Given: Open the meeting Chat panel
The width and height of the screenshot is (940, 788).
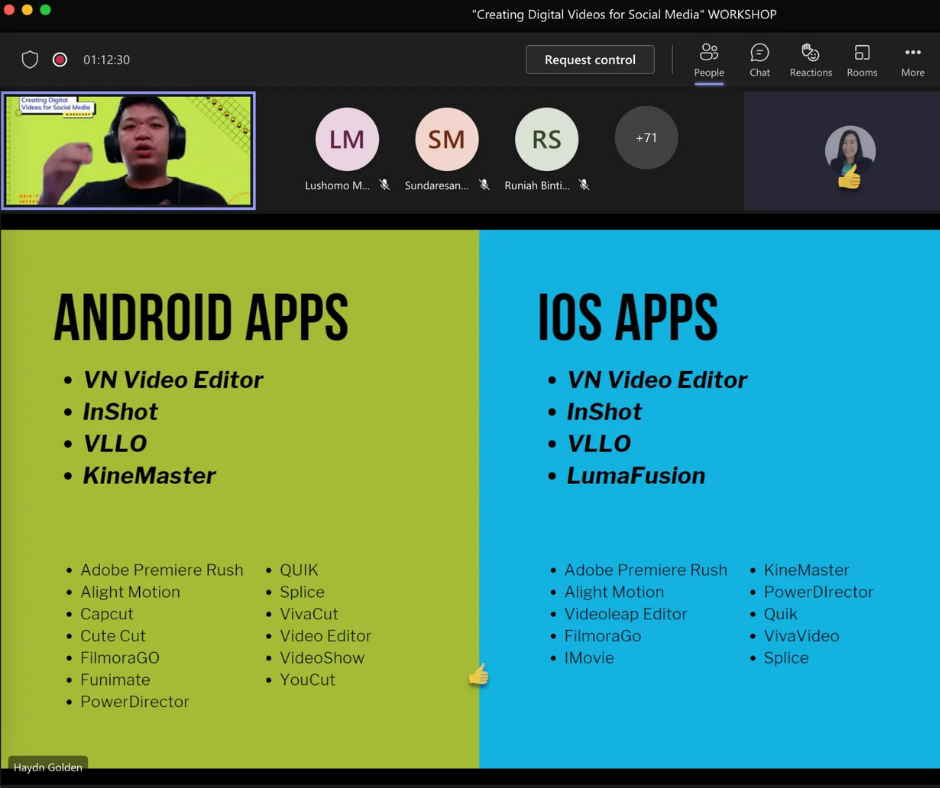Looking at the screenshot, I should (x=760, y=61).
